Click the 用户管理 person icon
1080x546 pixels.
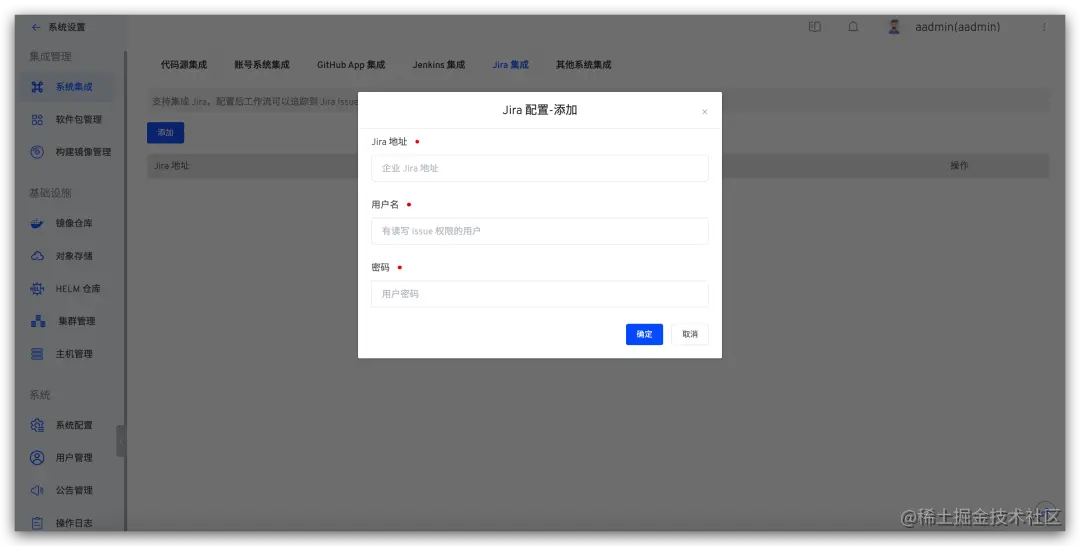(x=37, y=458)
